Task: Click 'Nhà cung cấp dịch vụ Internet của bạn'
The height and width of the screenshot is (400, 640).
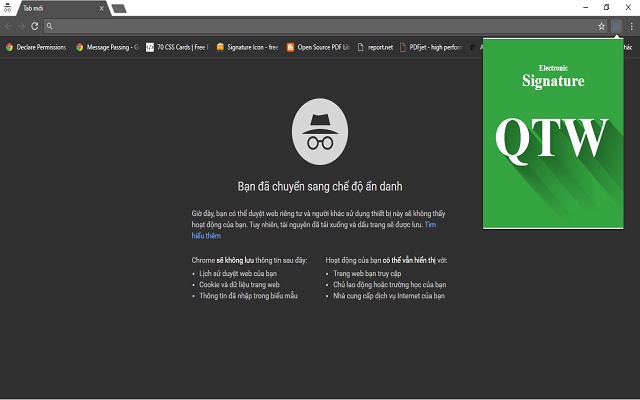Action: 389,296
